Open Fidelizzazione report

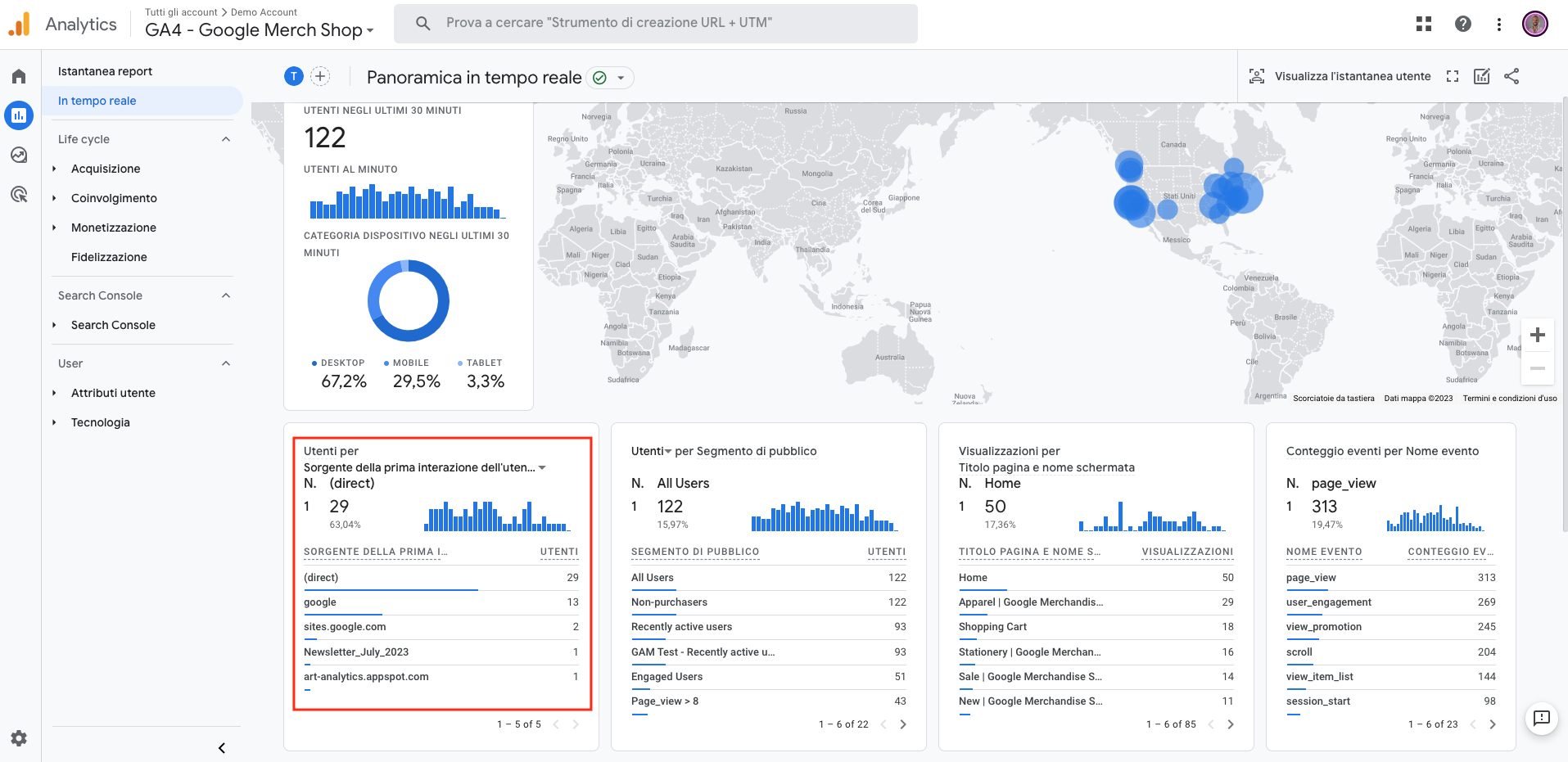pyautogui.click(x=109, y=257)
